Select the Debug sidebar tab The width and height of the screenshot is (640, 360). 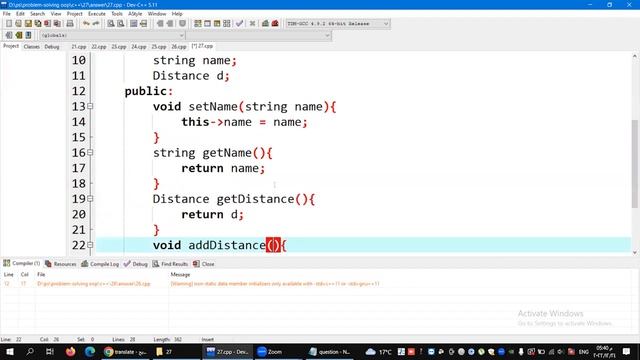click(x=52, y=47)
